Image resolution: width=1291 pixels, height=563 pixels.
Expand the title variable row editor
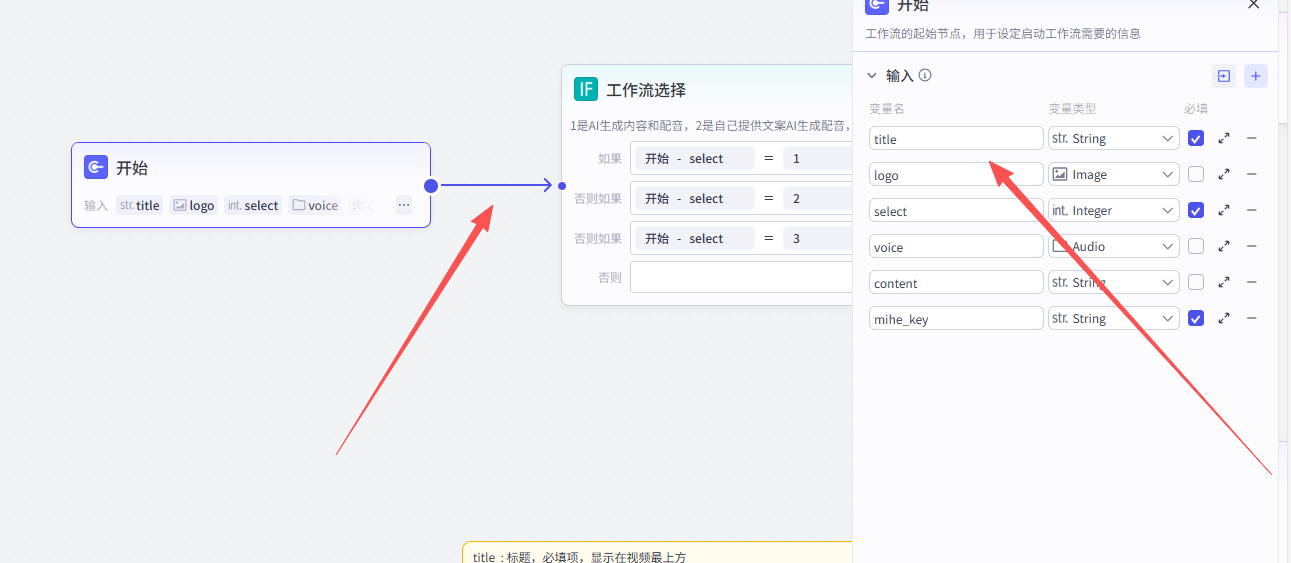click(x=1224, y=139)
